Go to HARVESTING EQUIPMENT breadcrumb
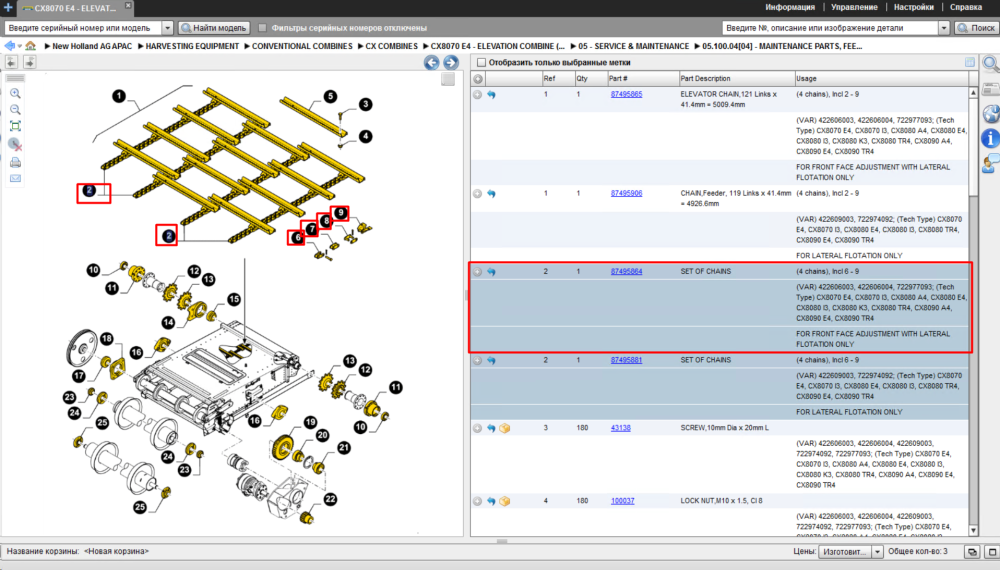 pos(192,46)
